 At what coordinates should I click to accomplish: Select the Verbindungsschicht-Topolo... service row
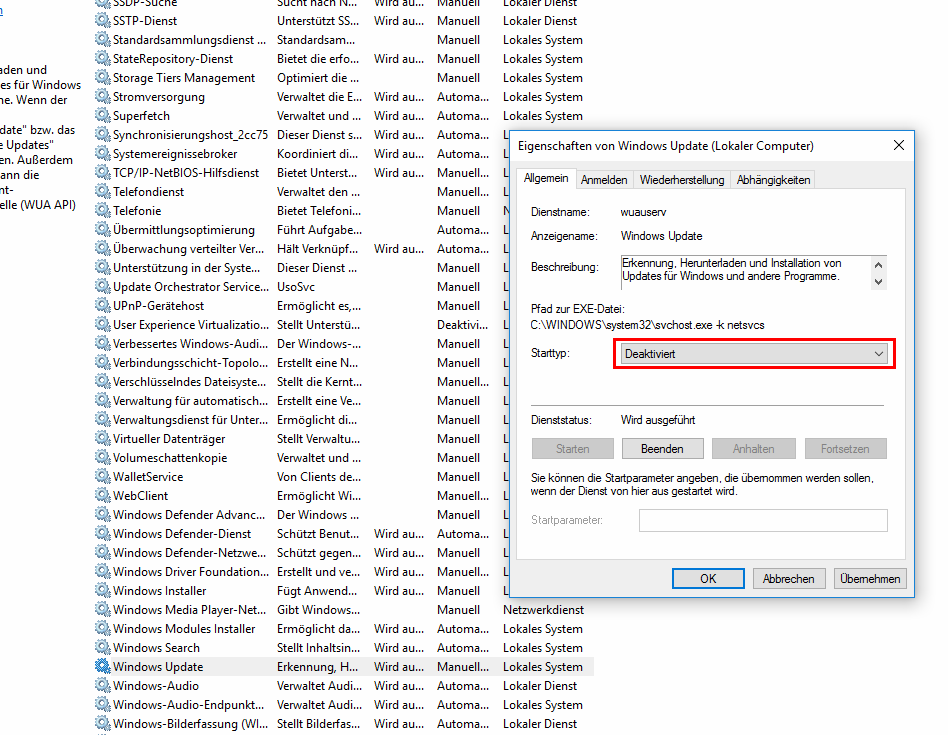pyautogui.click(x=301, y=363)
